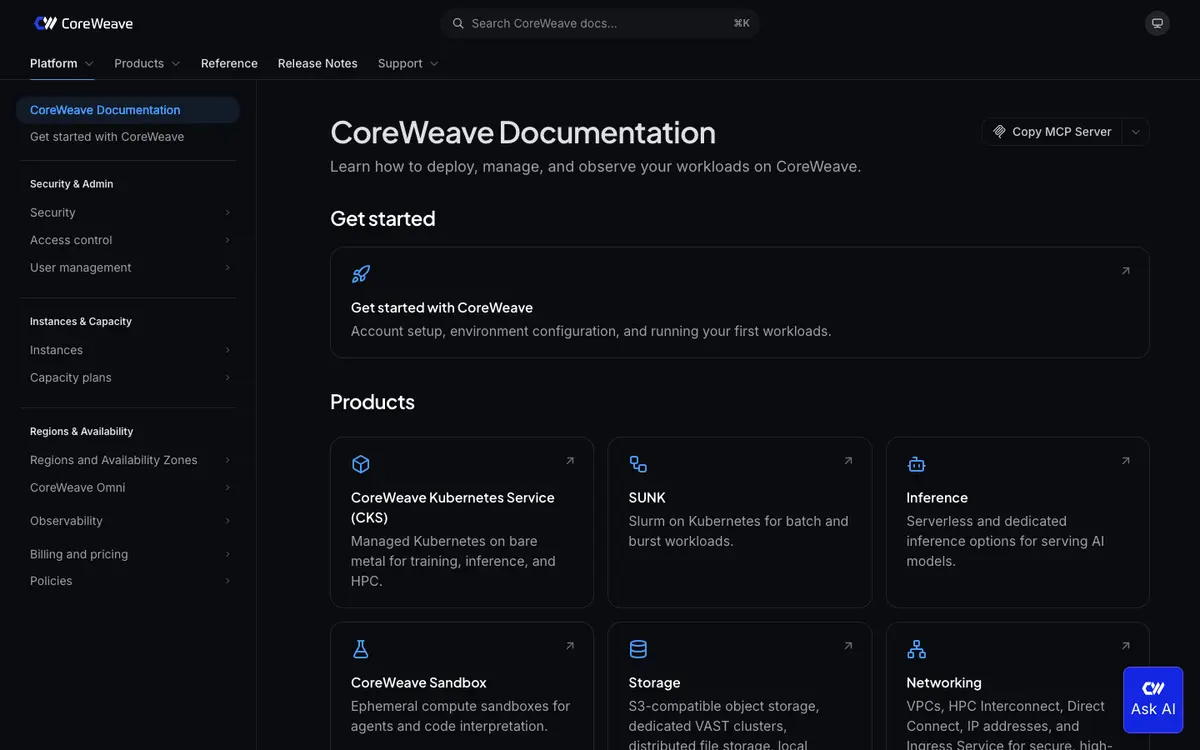
Task: Click the CoreWeave logo in the header
Action: pyautogui.click(x=83, y=23)
